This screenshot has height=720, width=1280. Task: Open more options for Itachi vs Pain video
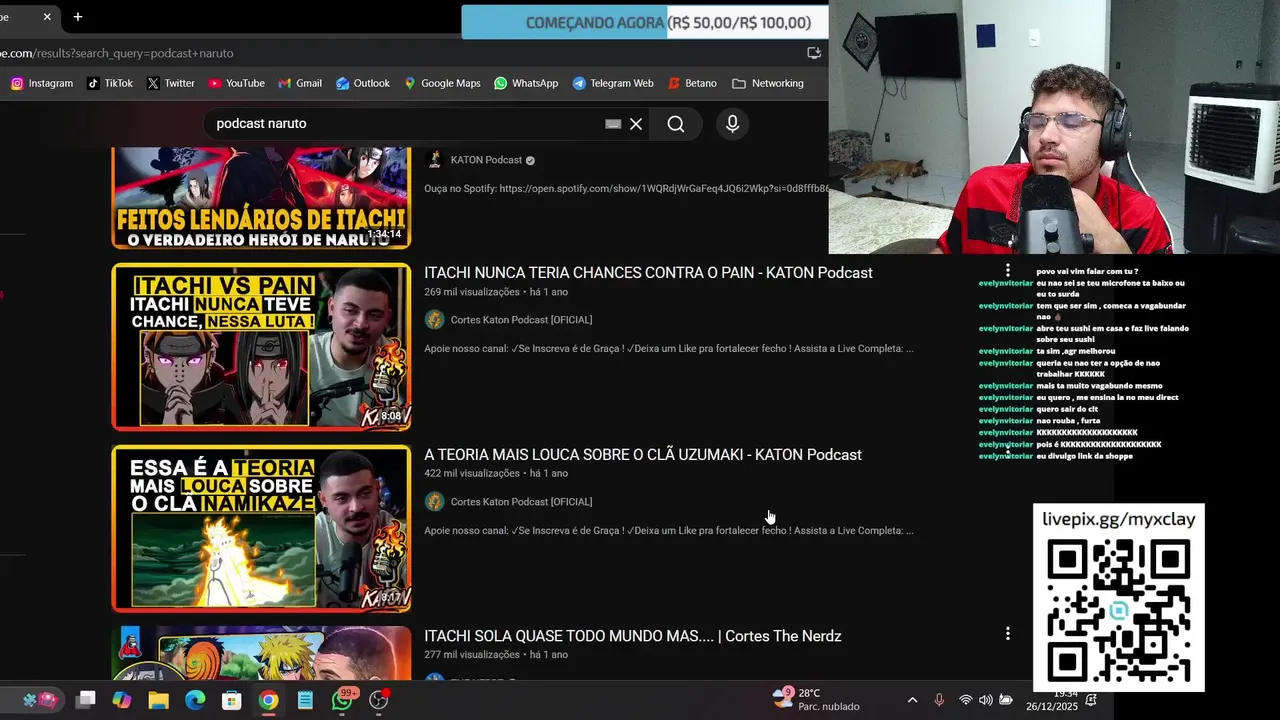(x=1007, y=271)
